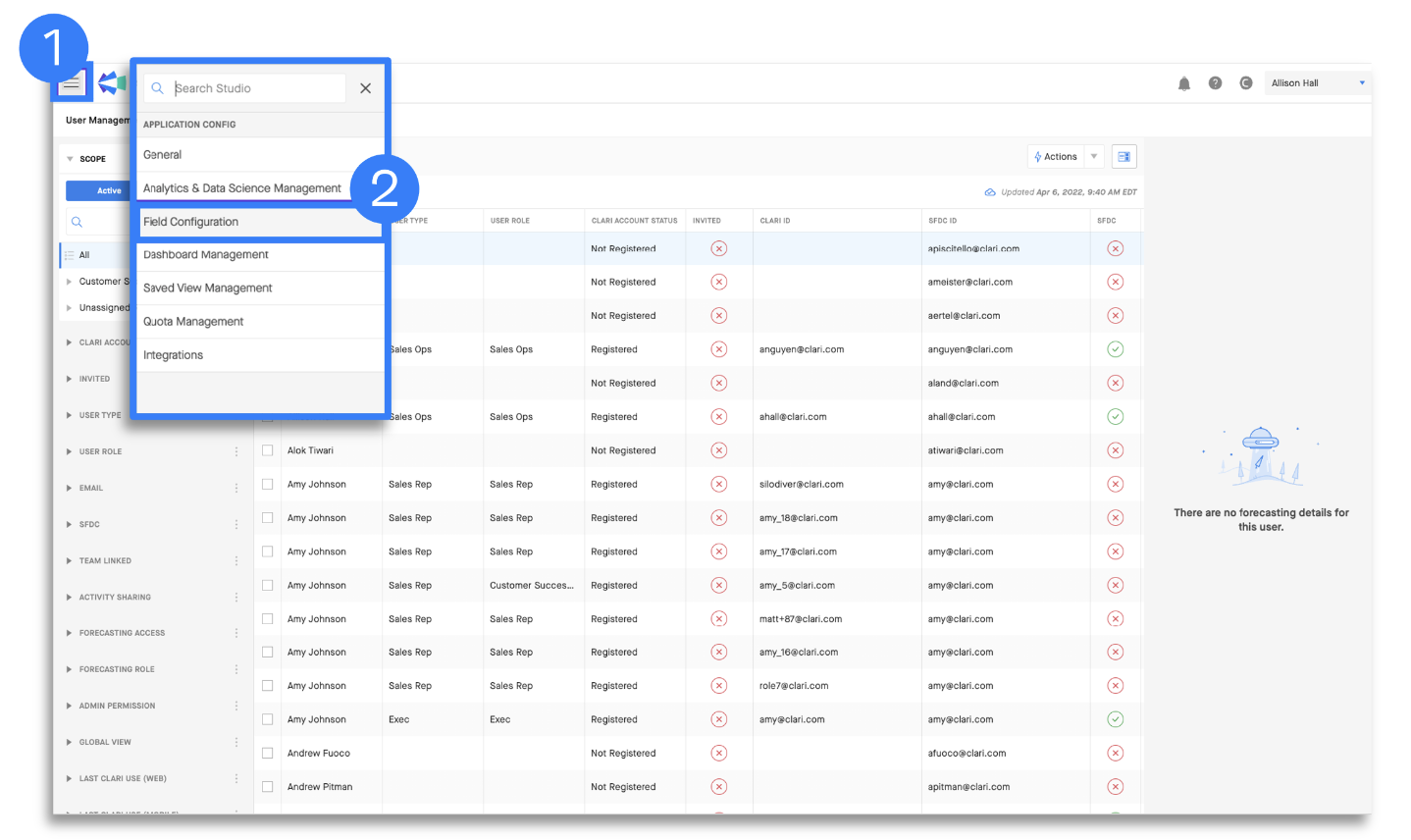Choose Integrations in the menu
The height and width of the screenshot is (840, 1411).
pyautogui.click(x=260, y=355)
